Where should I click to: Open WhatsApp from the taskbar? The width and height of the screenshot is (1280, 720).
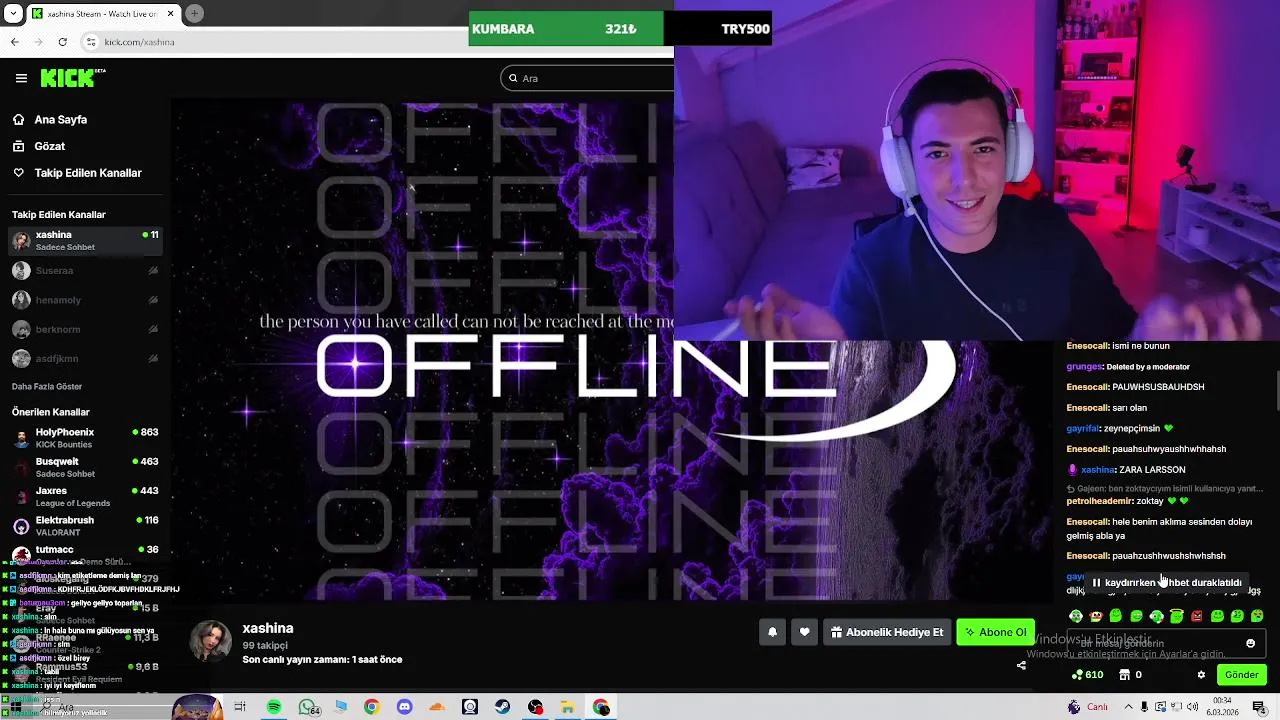[x=308, y=707]
